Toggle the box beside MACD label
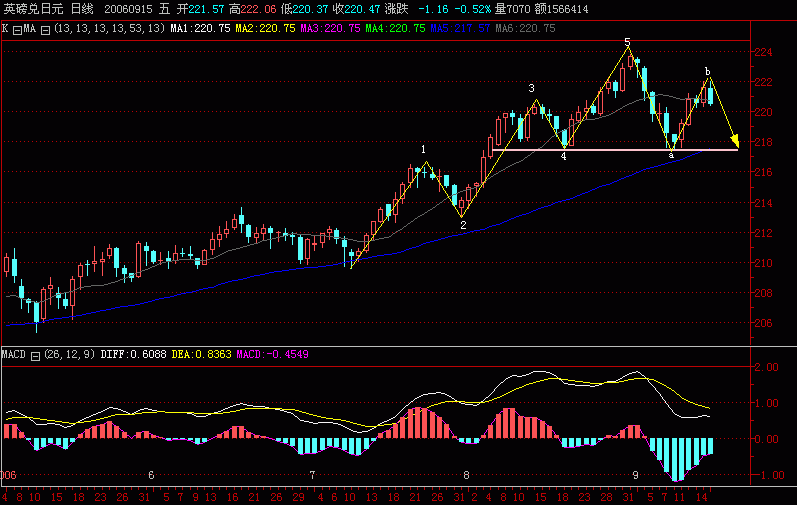Screen dimensions: 797x505 35,356
